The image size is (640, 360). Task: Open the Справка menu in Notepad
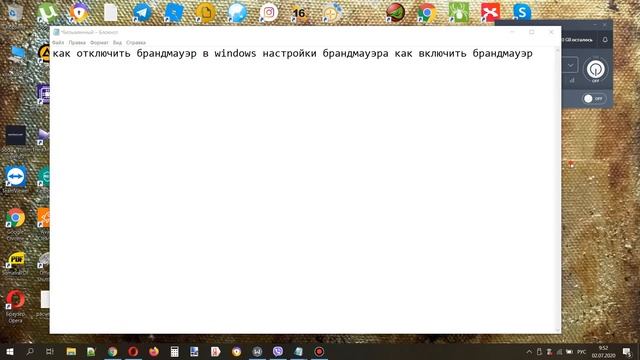pos(136,42)
